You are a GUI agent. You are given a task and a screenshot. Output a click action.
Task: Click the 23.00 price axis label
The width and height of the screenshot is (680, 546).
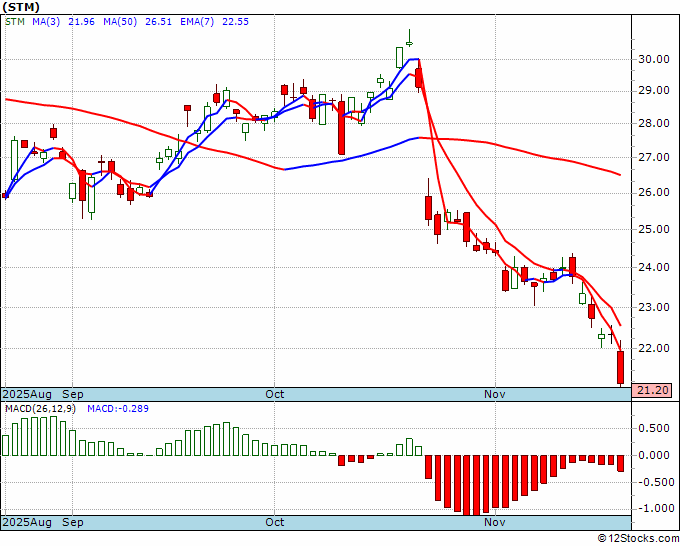654,307
